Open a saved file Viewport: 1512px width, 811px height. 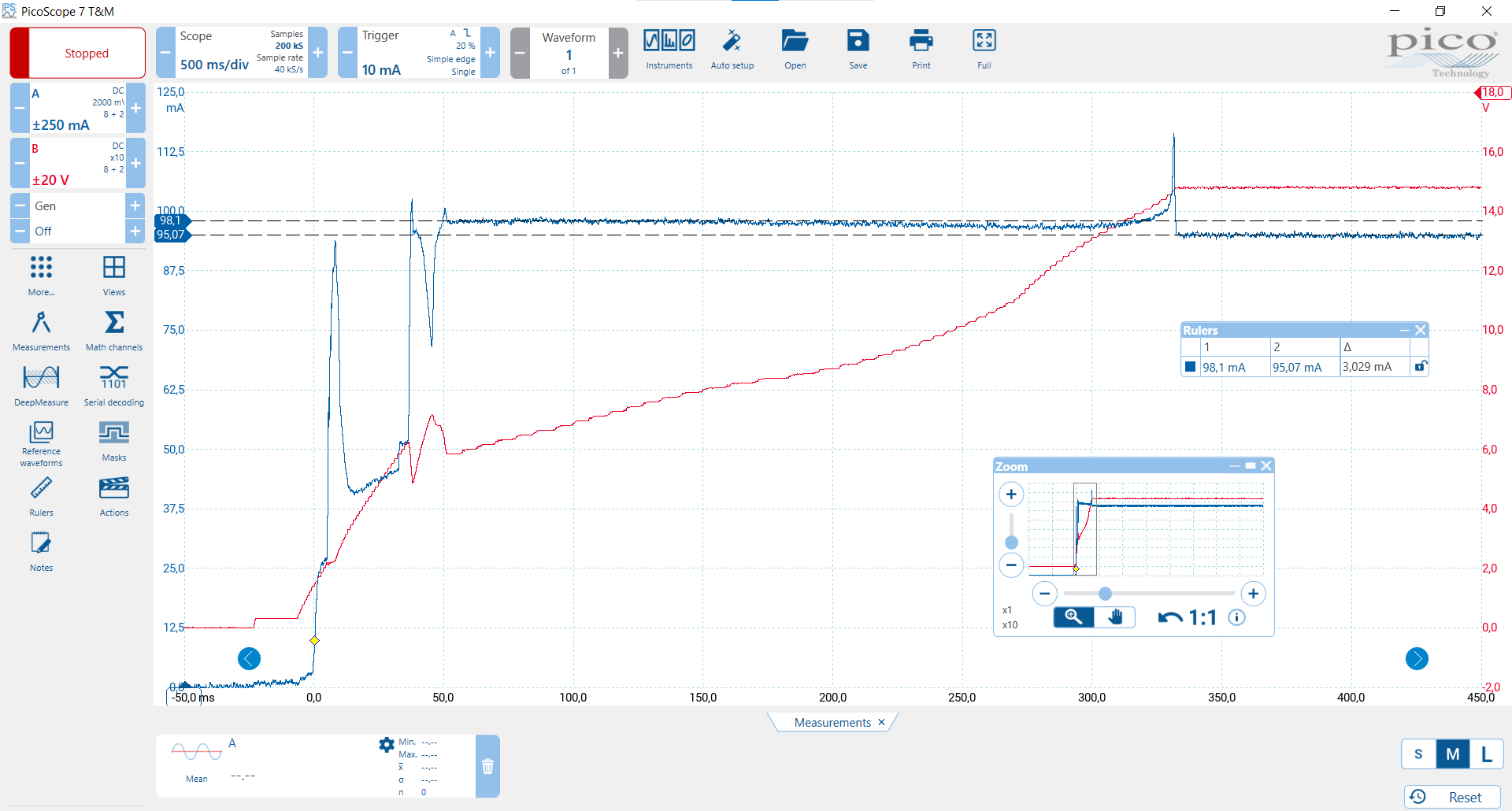pos(795,49)
